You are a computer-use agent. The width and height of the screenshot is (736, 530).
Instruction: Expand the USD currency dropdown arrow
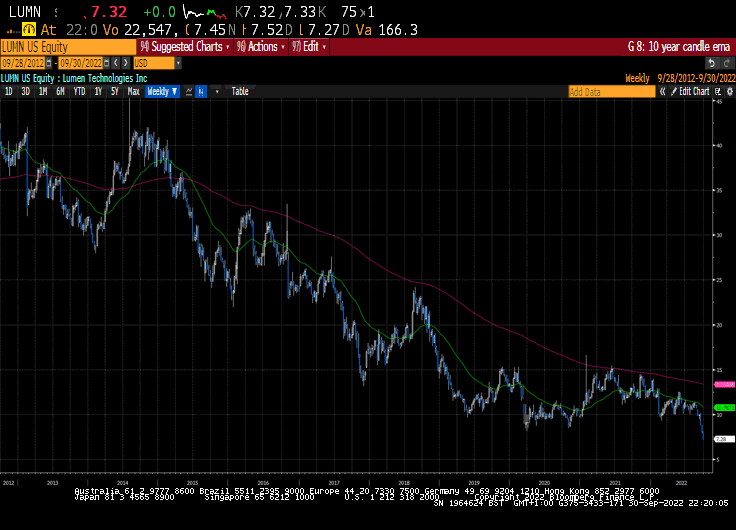point(178,63)
